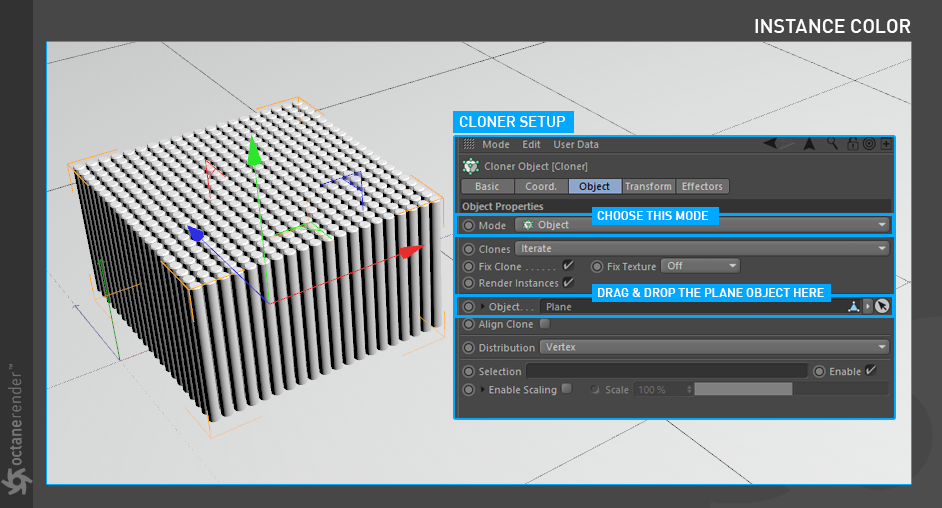Open the User Data menu
This screenshot has width=942, height=508.
pyautogui.click(x=576, y=144)
